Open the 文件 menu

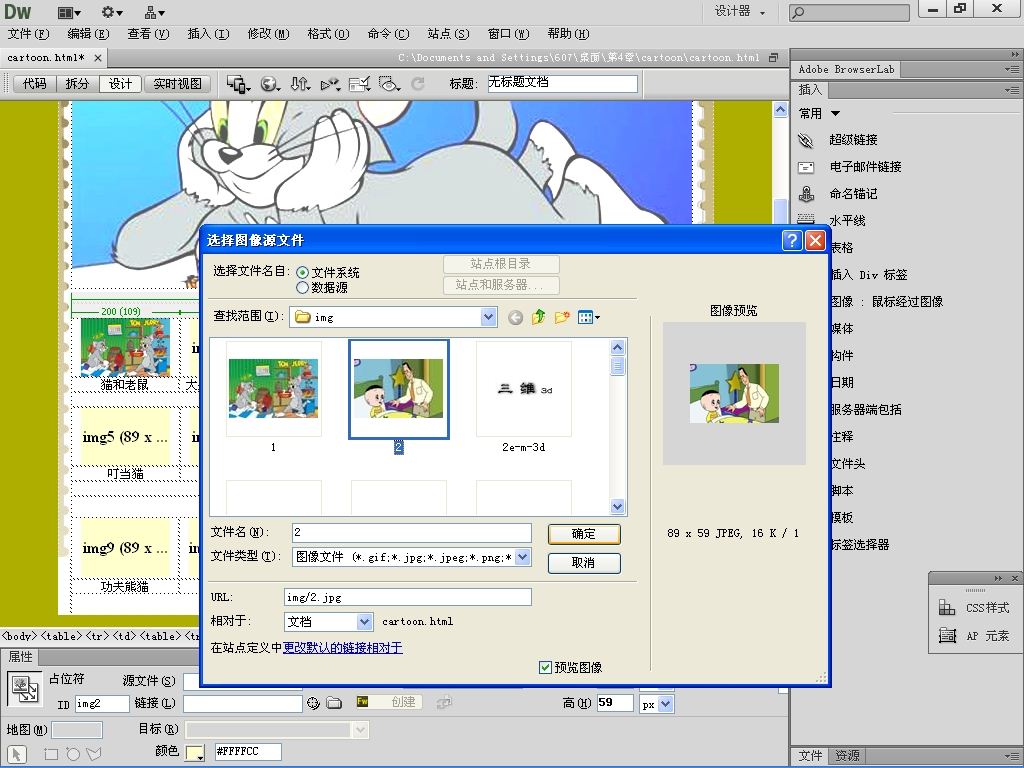[x=28, y=34]
